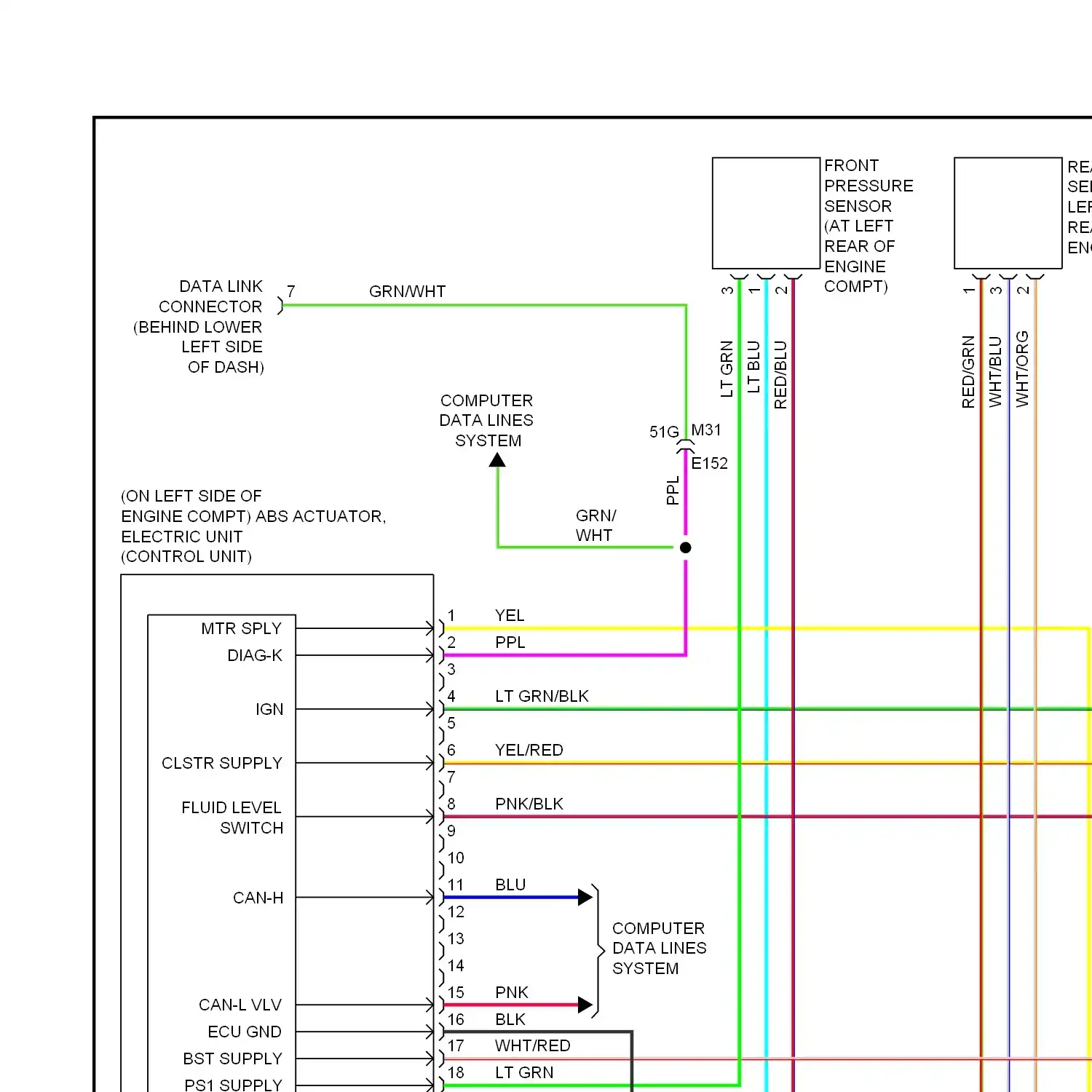The width and height of the screenshot is (1092, 1092).
Task: Select the PPL wire label at pin 2
Action: pos(510,642)
